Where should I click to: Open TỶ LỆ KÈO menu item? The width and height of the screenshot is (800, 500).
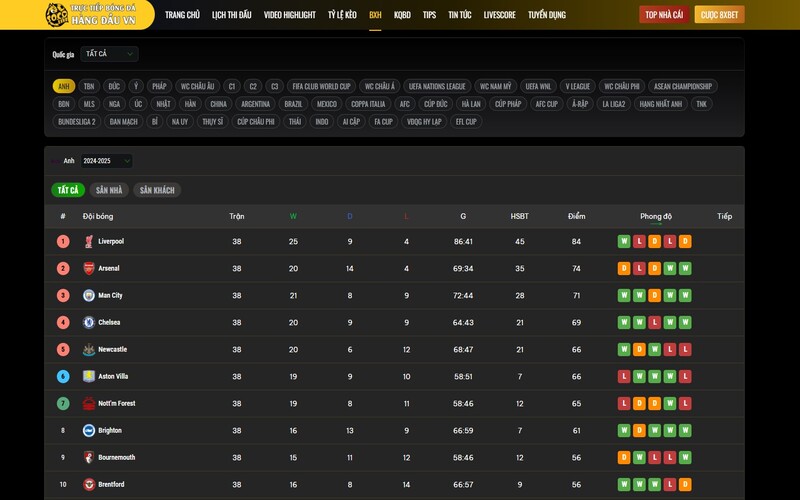pos(342,15)
